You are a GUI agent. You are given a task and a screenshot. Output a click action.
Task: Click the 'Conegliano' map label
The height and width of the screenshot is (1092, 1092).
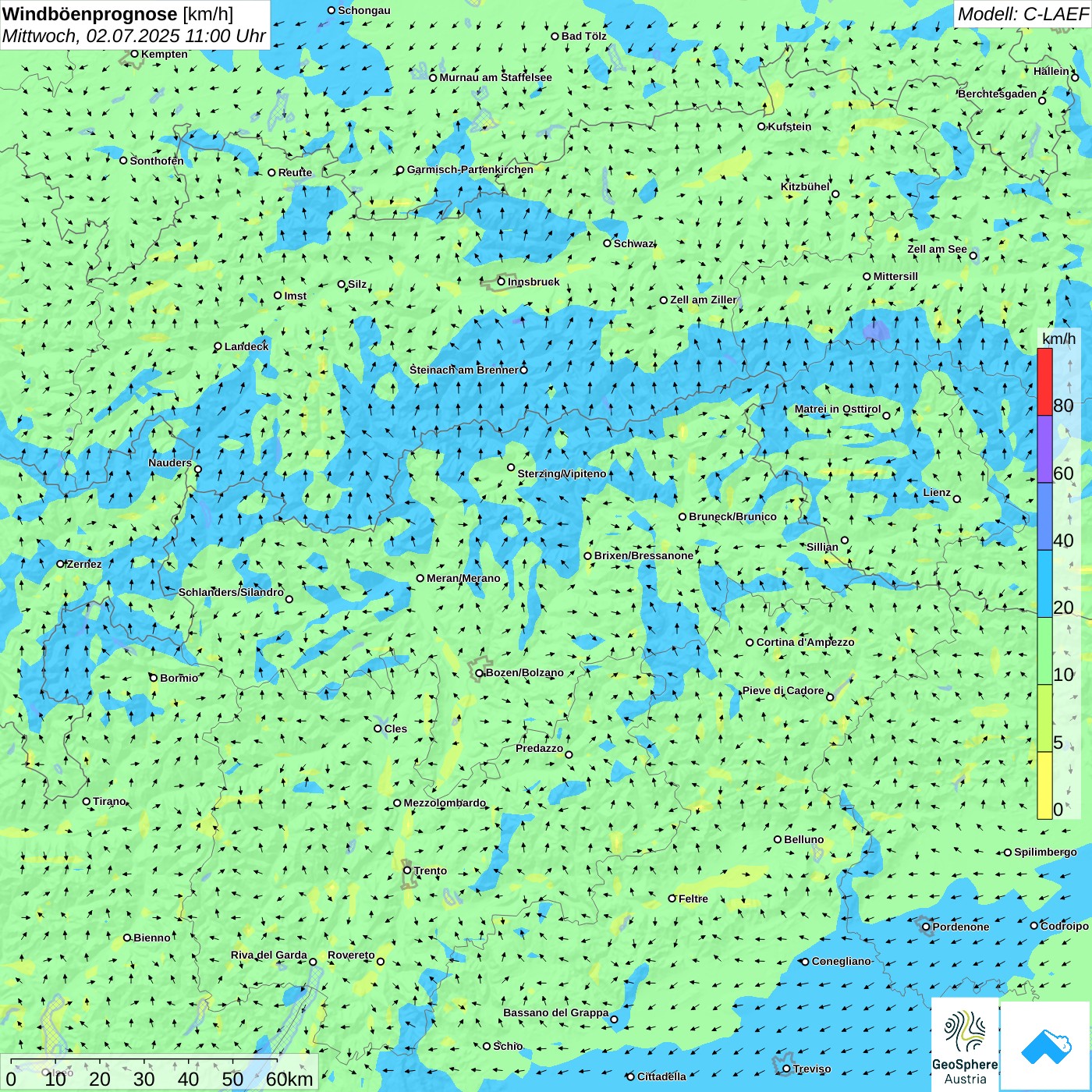click(841, 961)
